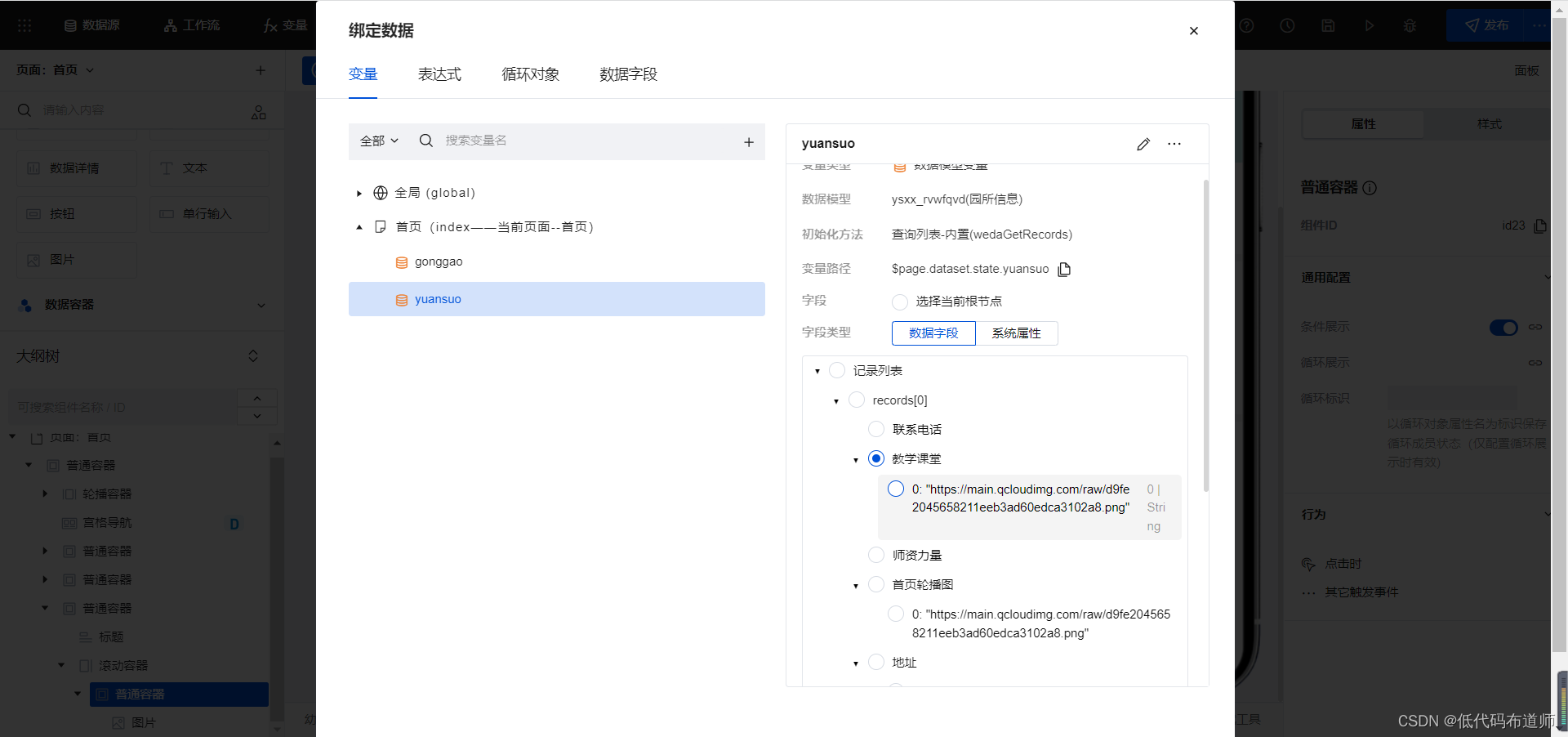Switch to the 表达式 tab

click(439, 74)
